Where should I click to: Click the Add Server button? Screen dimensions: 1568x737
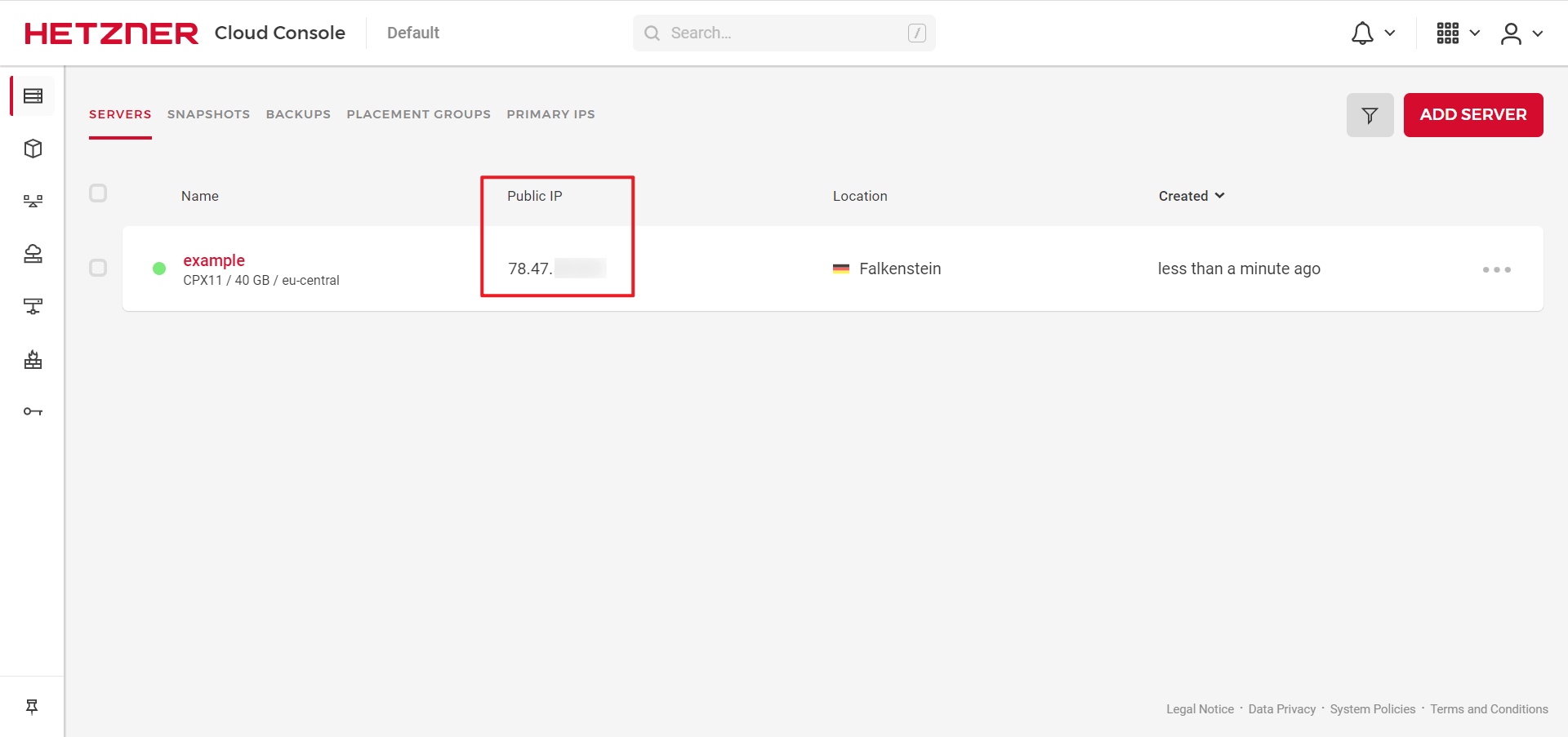pyautogui.click(x=1473, y=115)
